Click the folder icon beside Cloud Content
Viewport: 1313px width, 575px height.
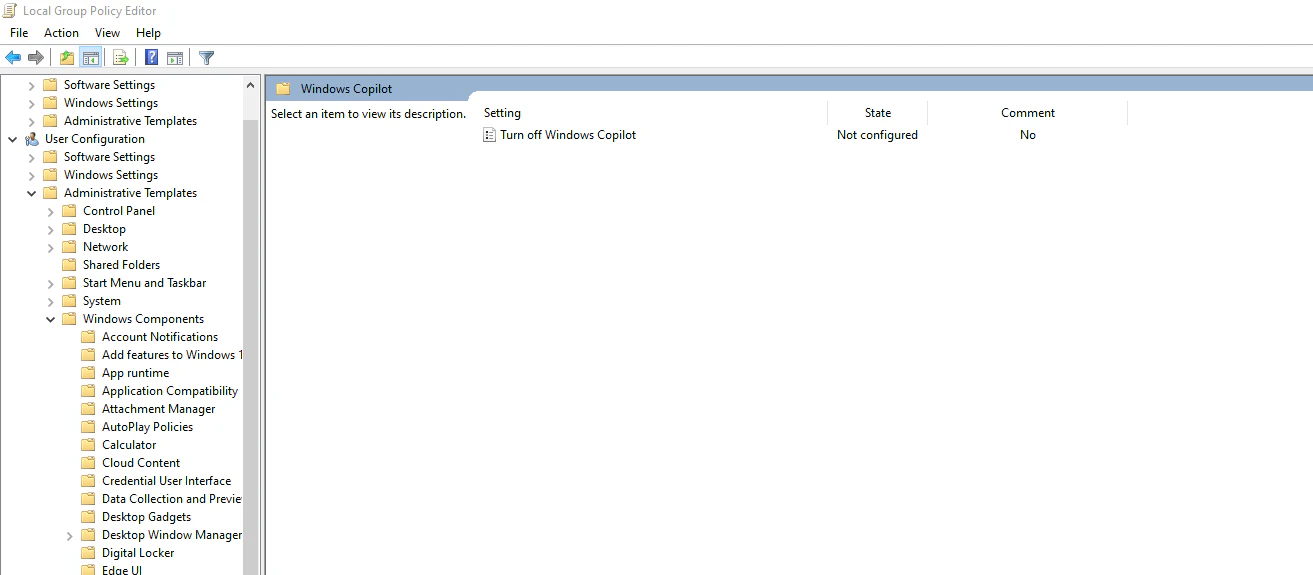pos(88,463)
